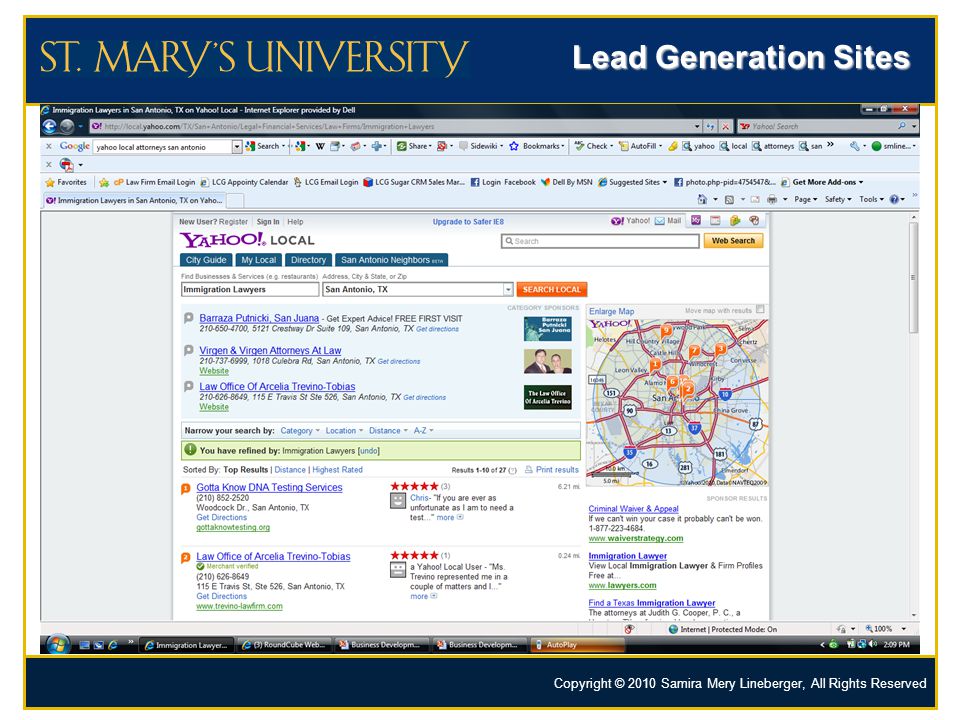This screenshot has width=960, height=720.
Task: Open the Safety menu
Action: (838, 200)
